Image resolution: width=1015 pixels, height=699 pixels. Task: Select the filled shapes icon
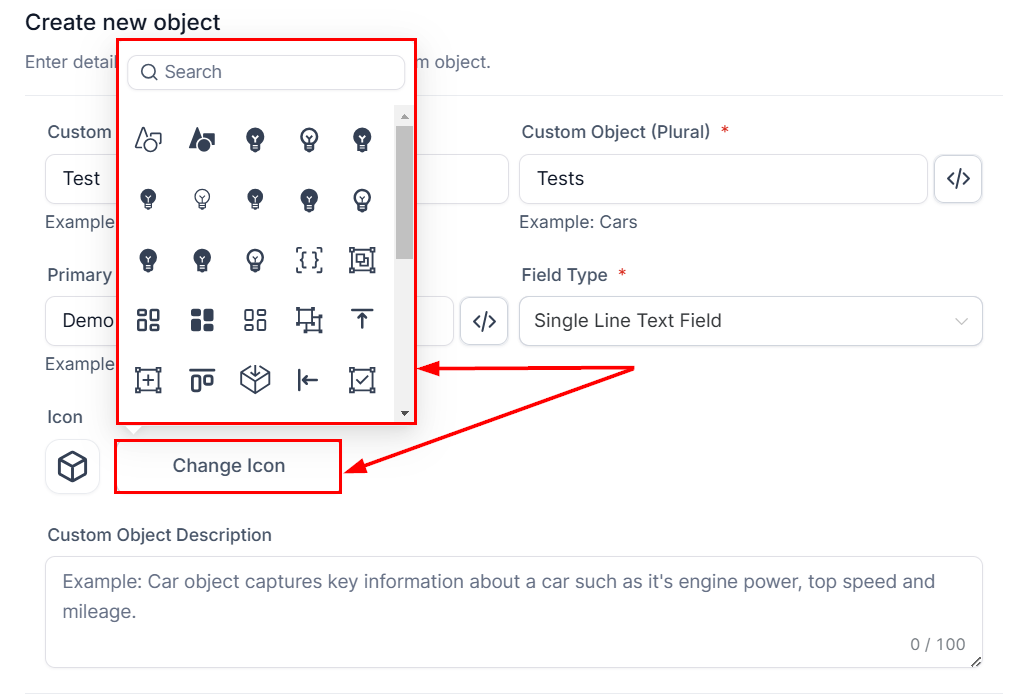202,140
